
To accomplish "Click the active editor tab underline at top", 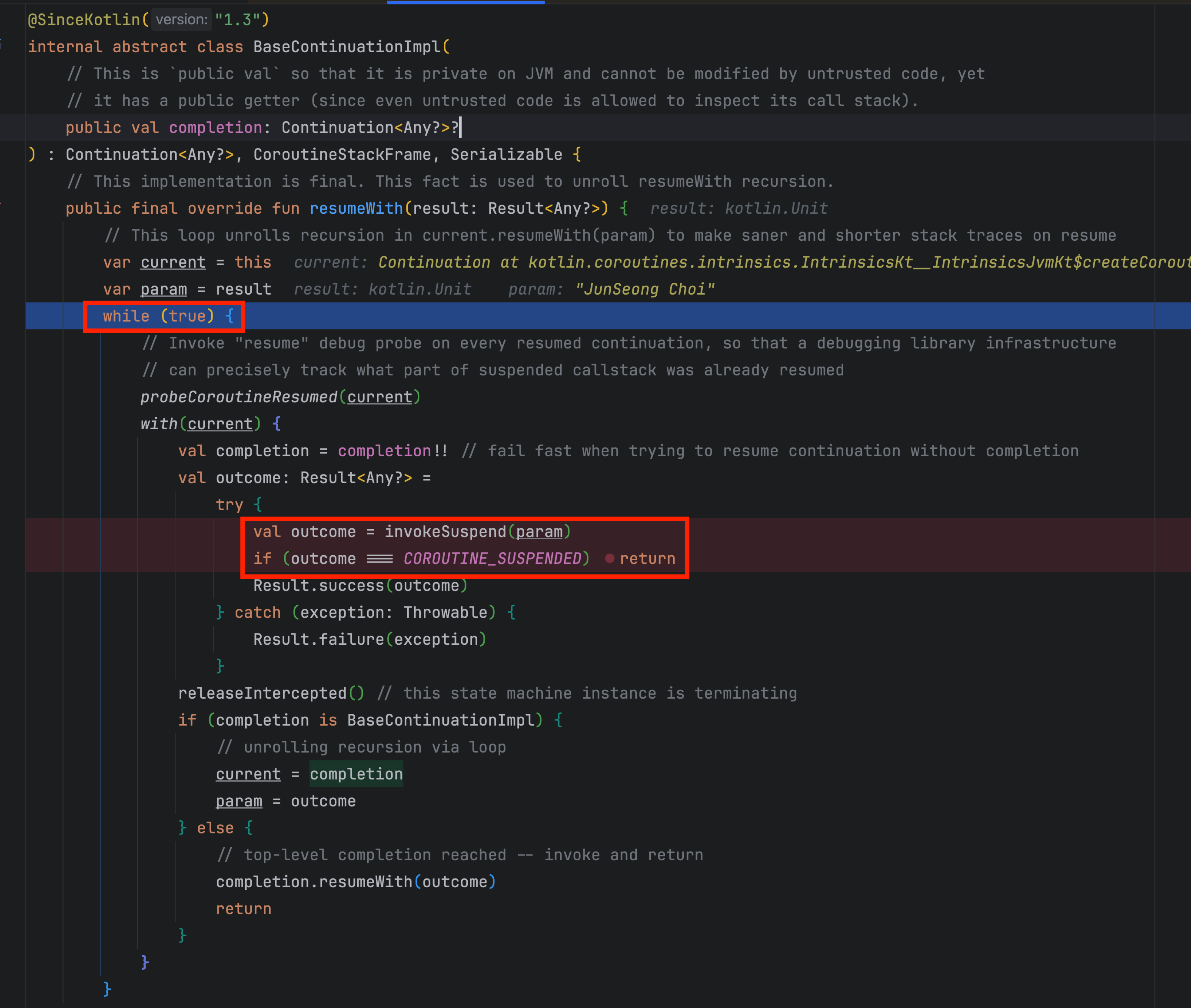I will click(466, 2).
